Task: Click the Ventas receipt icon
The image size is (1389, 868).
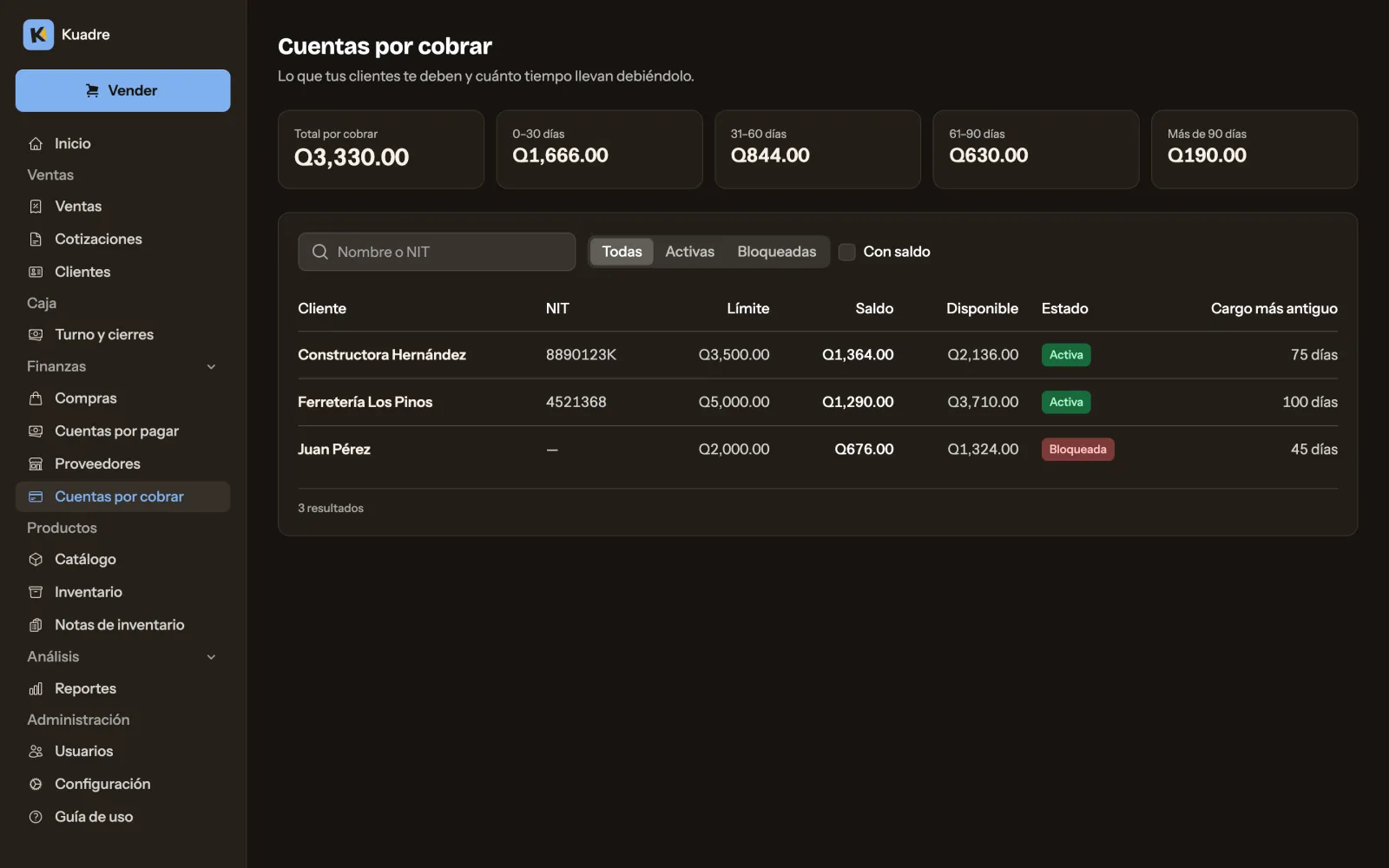Action: point(36,207)
